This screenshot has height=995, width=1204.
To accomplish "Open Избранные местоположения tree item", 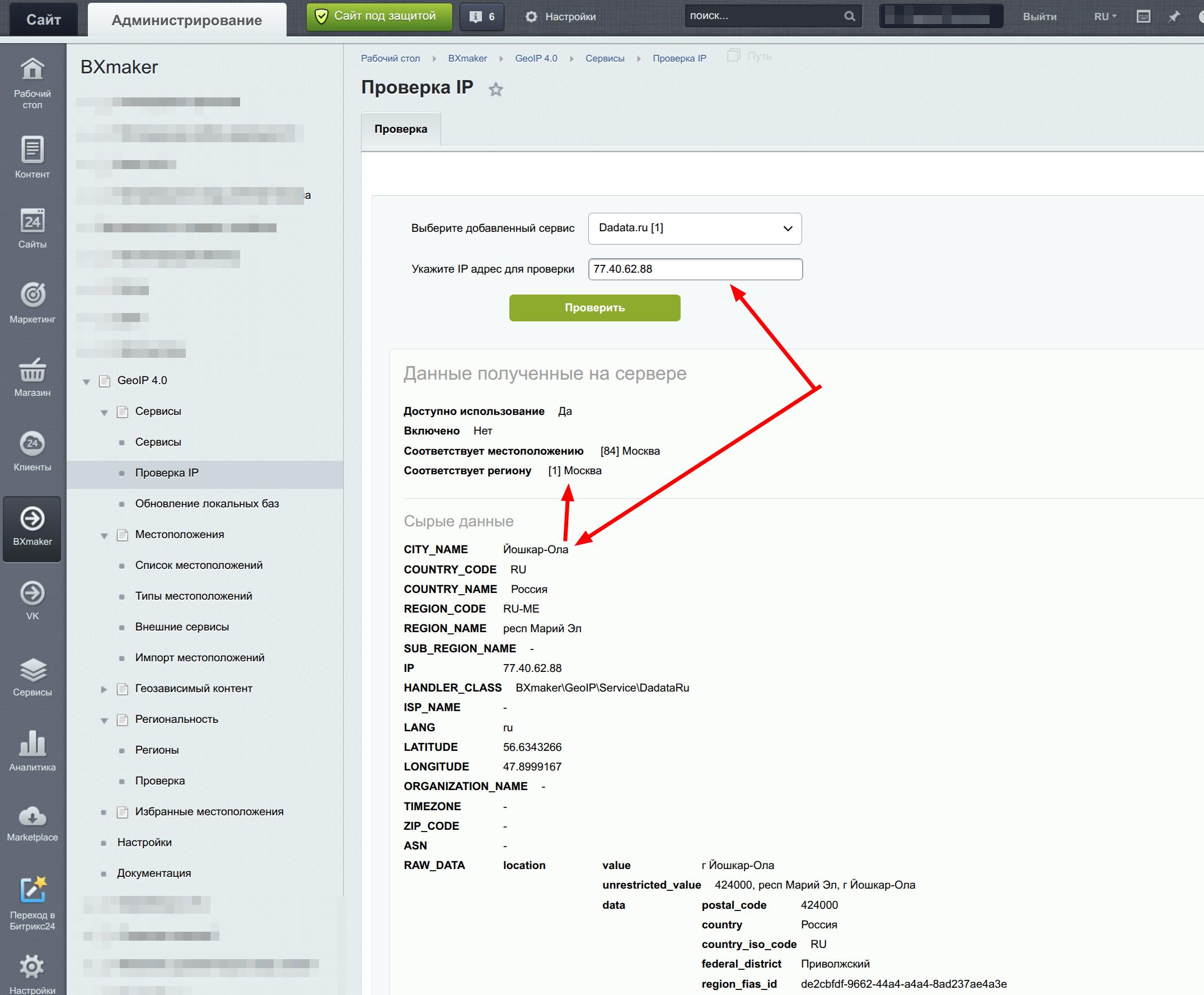I will point(209,811).
